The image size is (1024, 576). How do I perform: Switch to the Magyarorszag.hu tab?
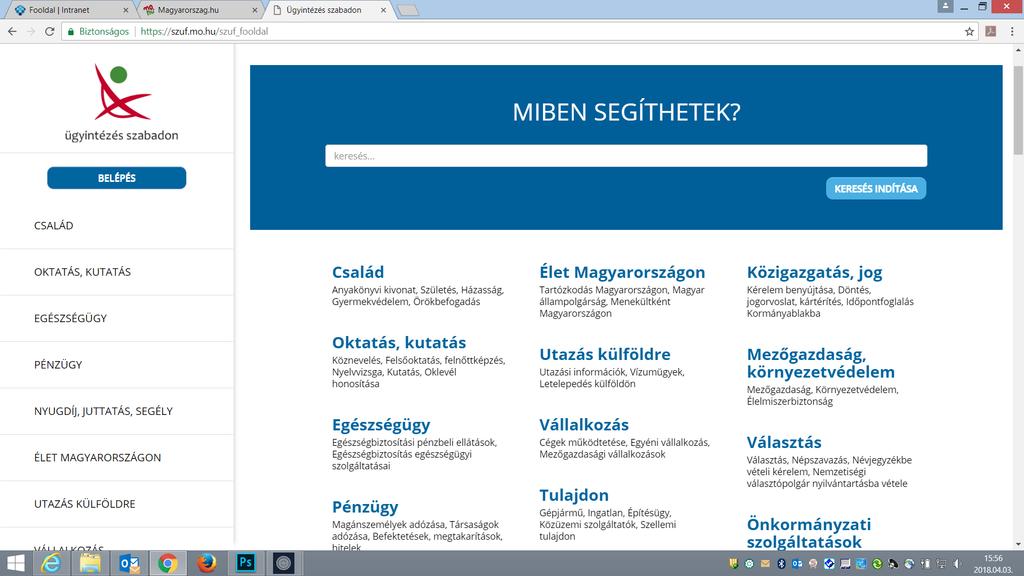pos(198,10)
